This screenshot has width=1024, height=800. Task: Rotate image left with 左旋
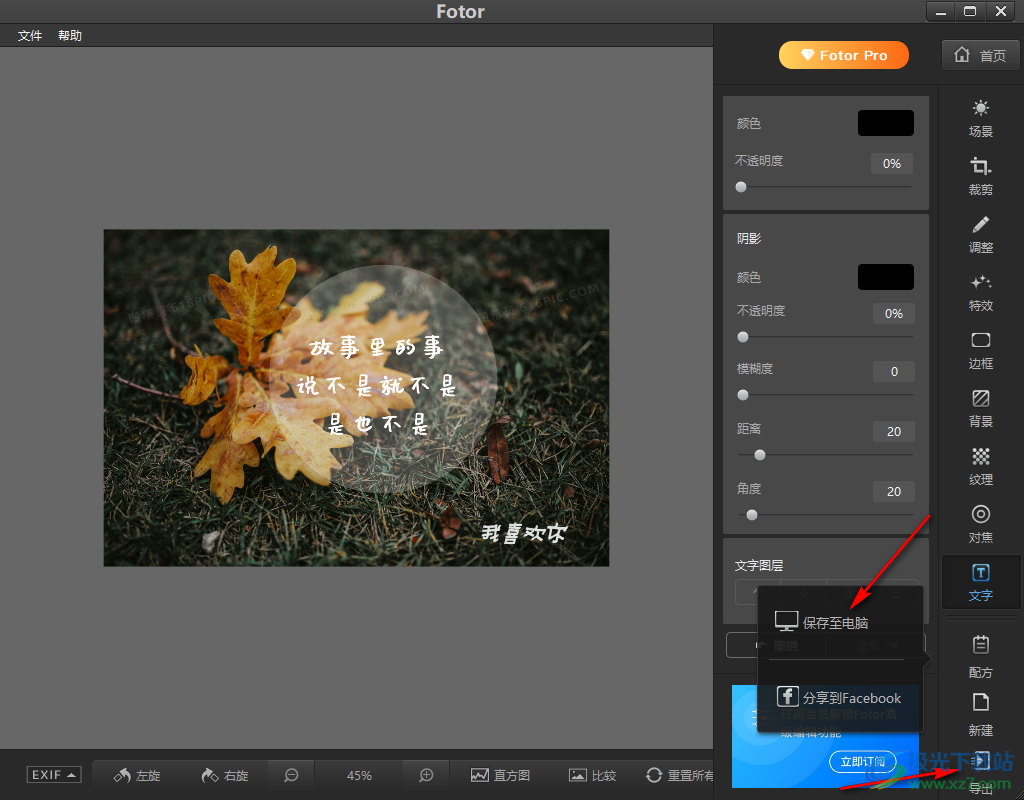137,775
